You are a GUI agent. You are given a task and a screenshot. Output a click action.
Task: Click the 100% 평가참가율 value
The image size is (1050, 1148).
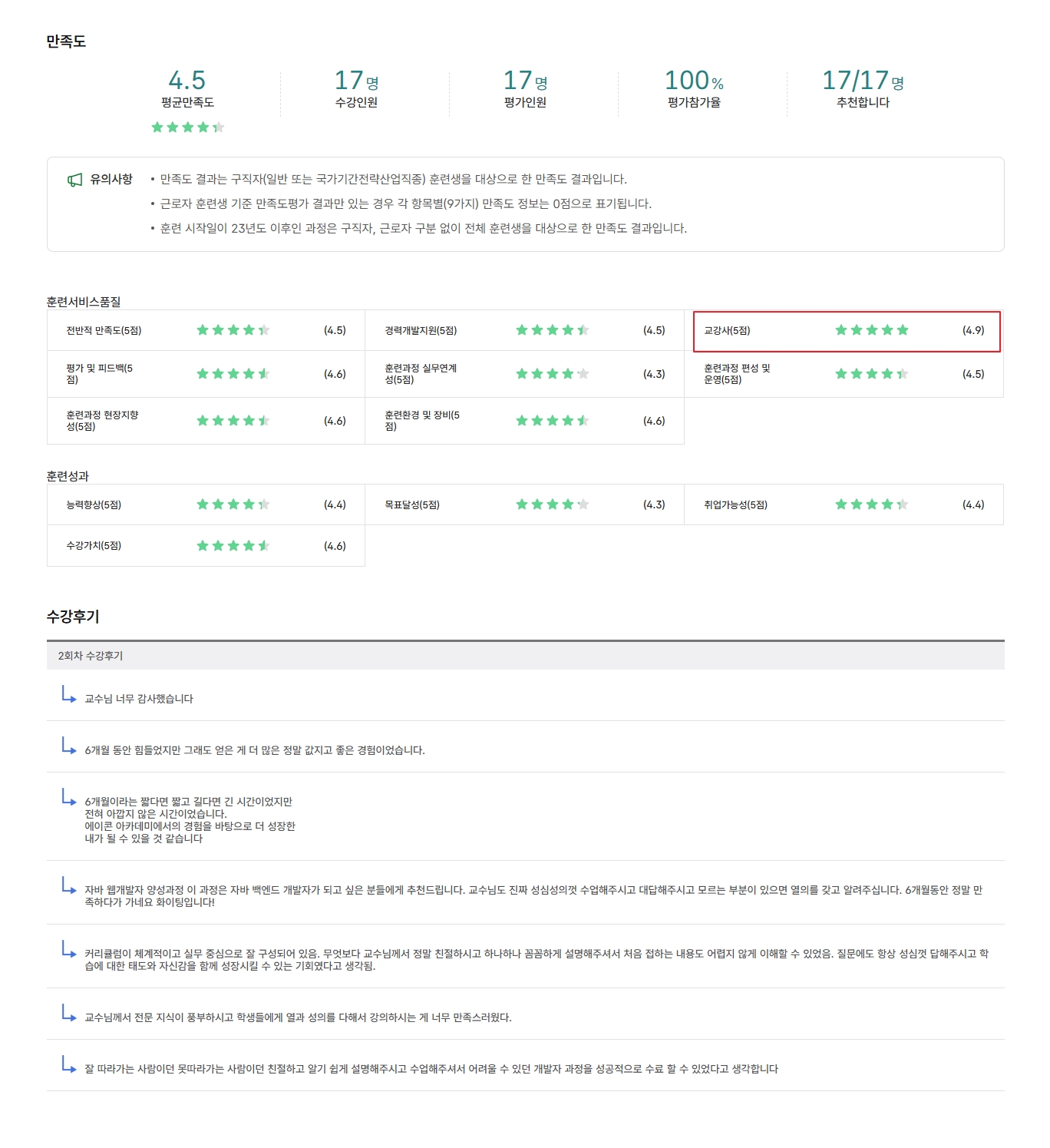click(x=694, y=80)
